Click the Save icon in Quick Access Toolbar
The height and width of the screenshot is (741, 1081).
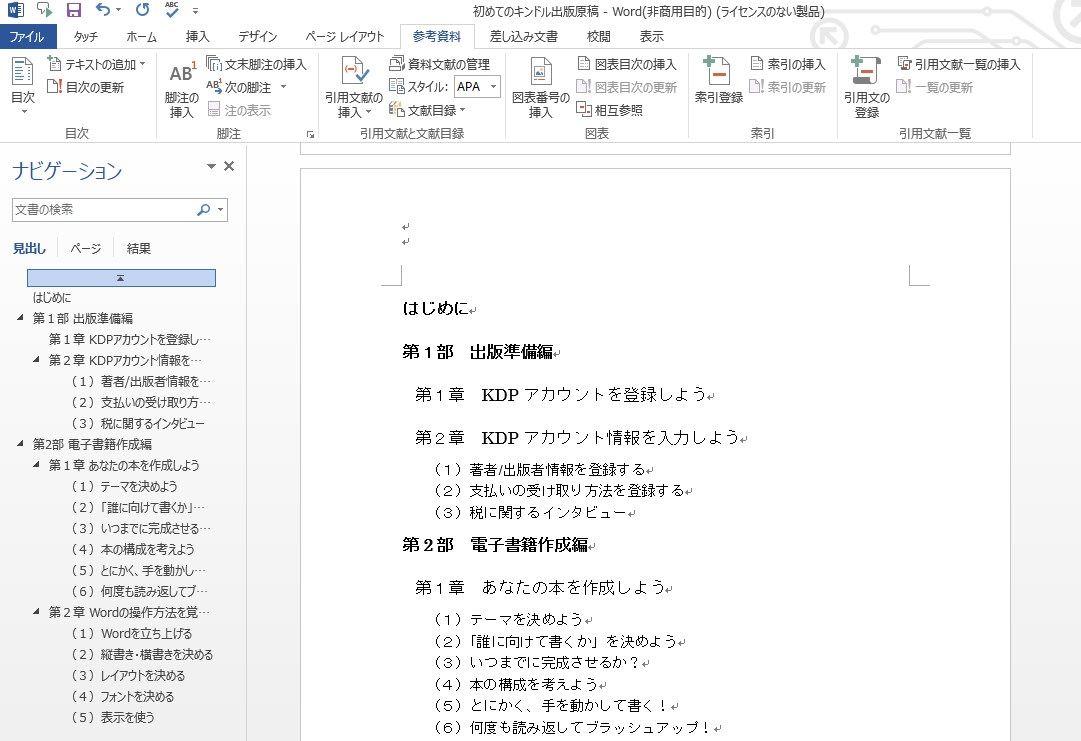(x=71, y=10)
